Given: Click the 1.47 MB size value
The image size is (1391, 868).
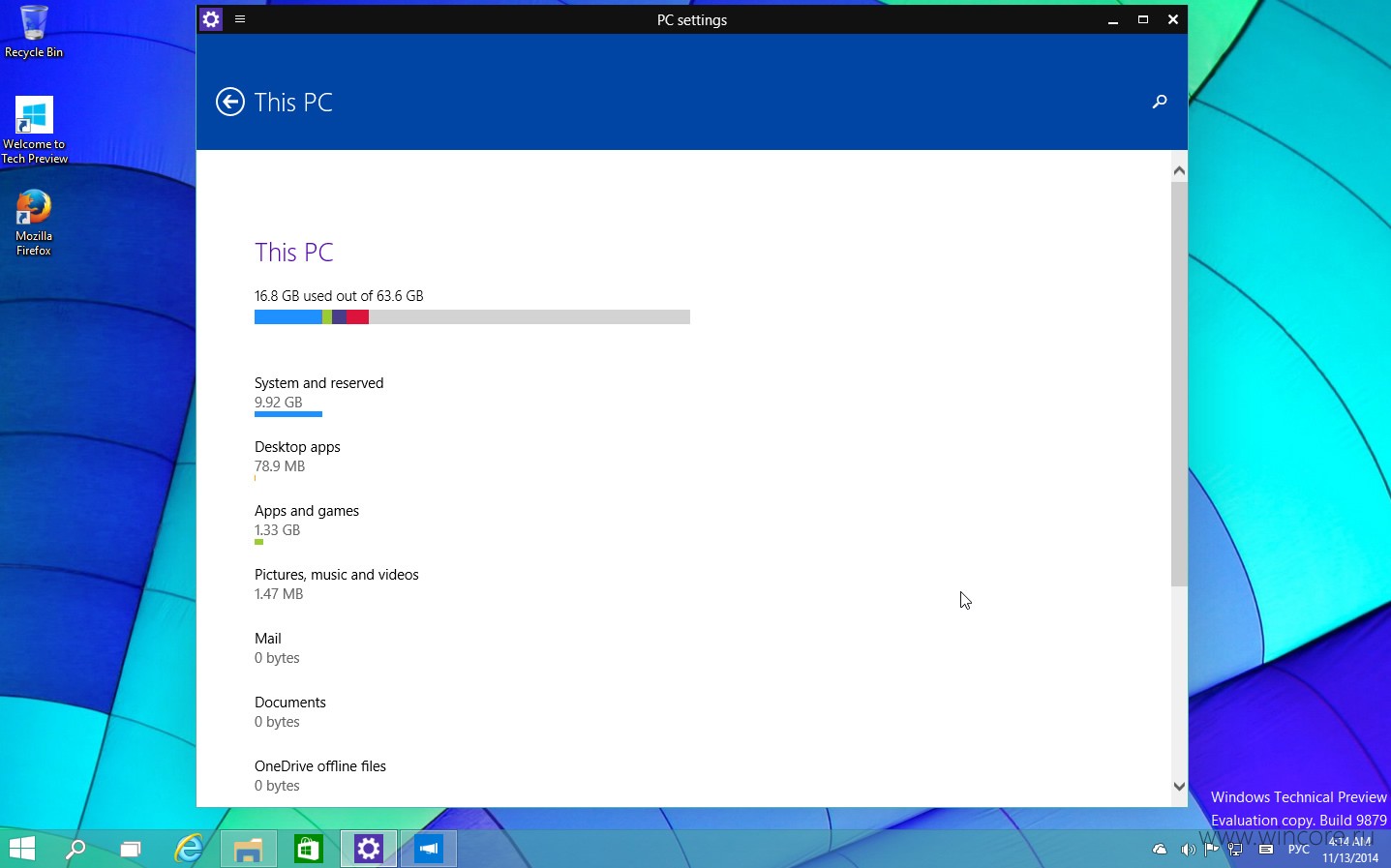Looking at the screenshot, I should 279,594.
